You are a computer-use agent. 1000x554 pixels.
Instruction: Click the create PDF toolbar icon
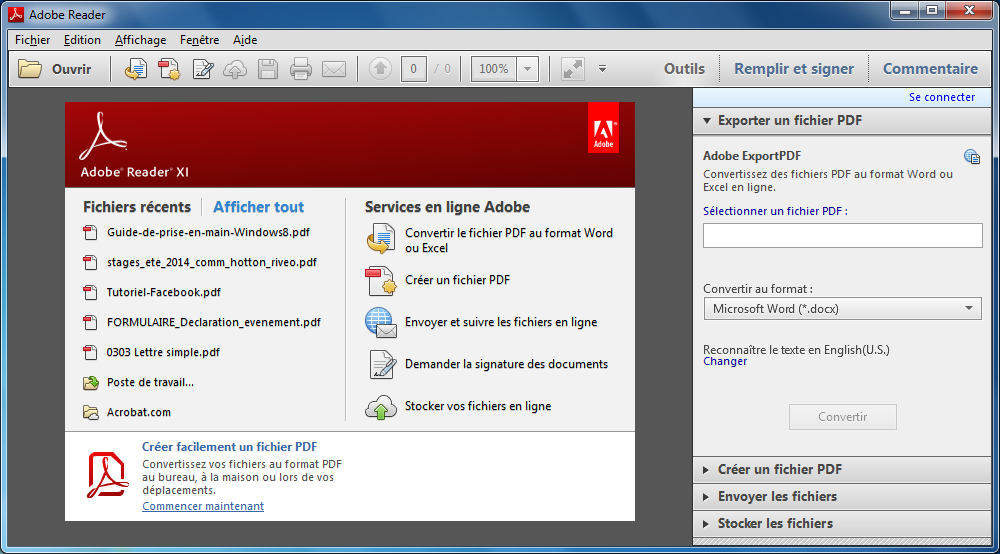pos(169,69)
